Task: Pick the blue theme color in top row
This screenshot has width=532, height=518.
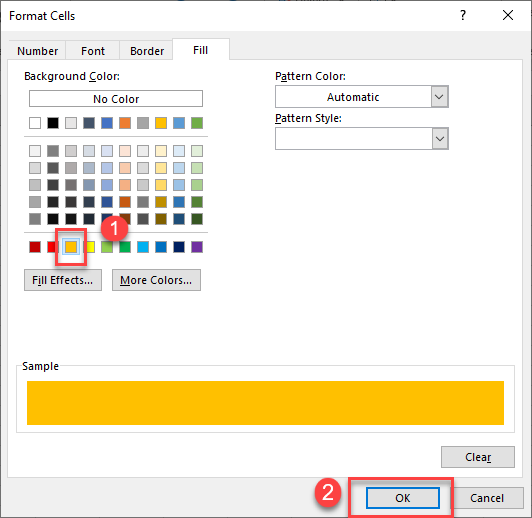Action: 107,123
